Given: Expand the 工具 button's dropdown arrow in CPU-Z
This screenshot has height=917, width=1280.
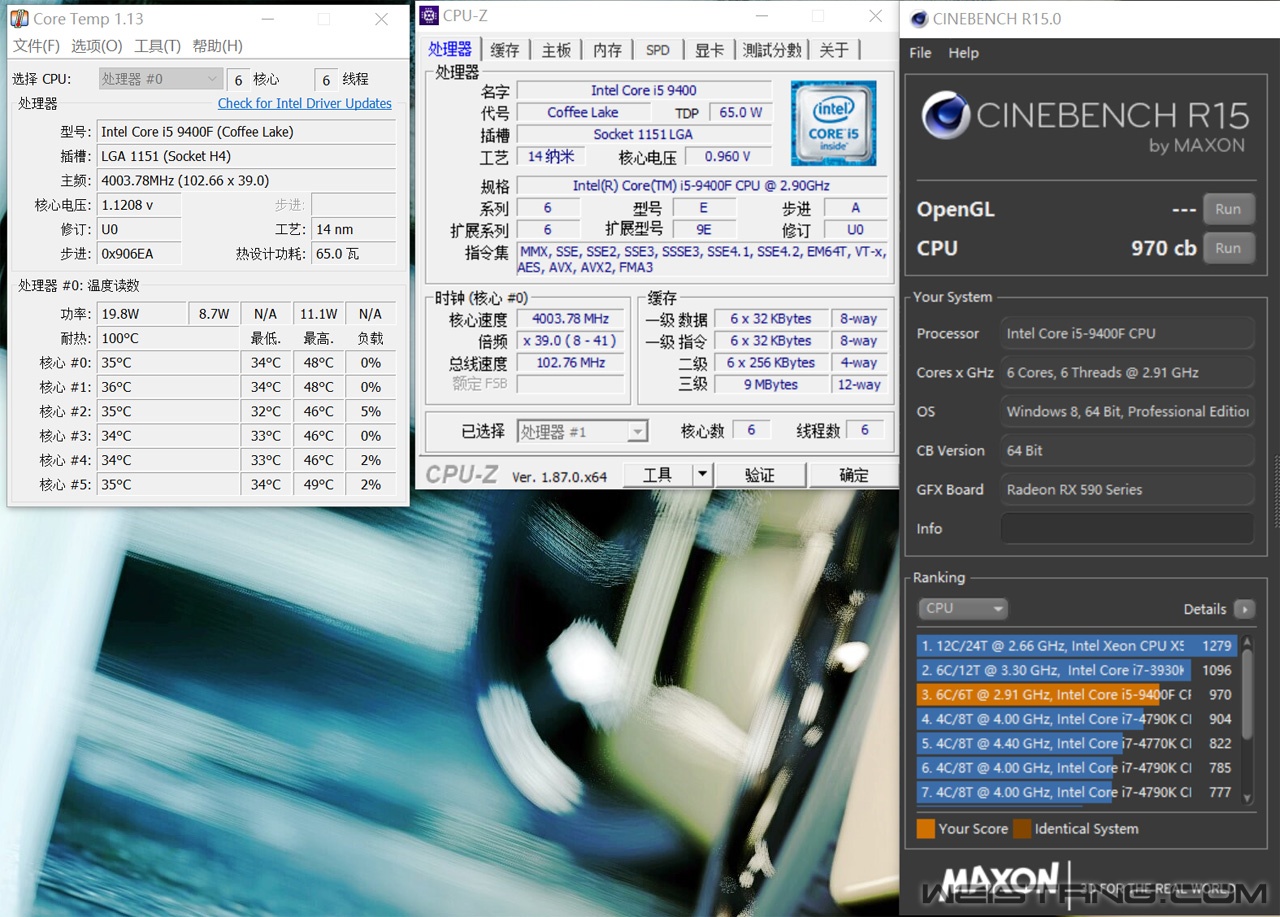Looking at the screenshot, I should coord(702,475).
